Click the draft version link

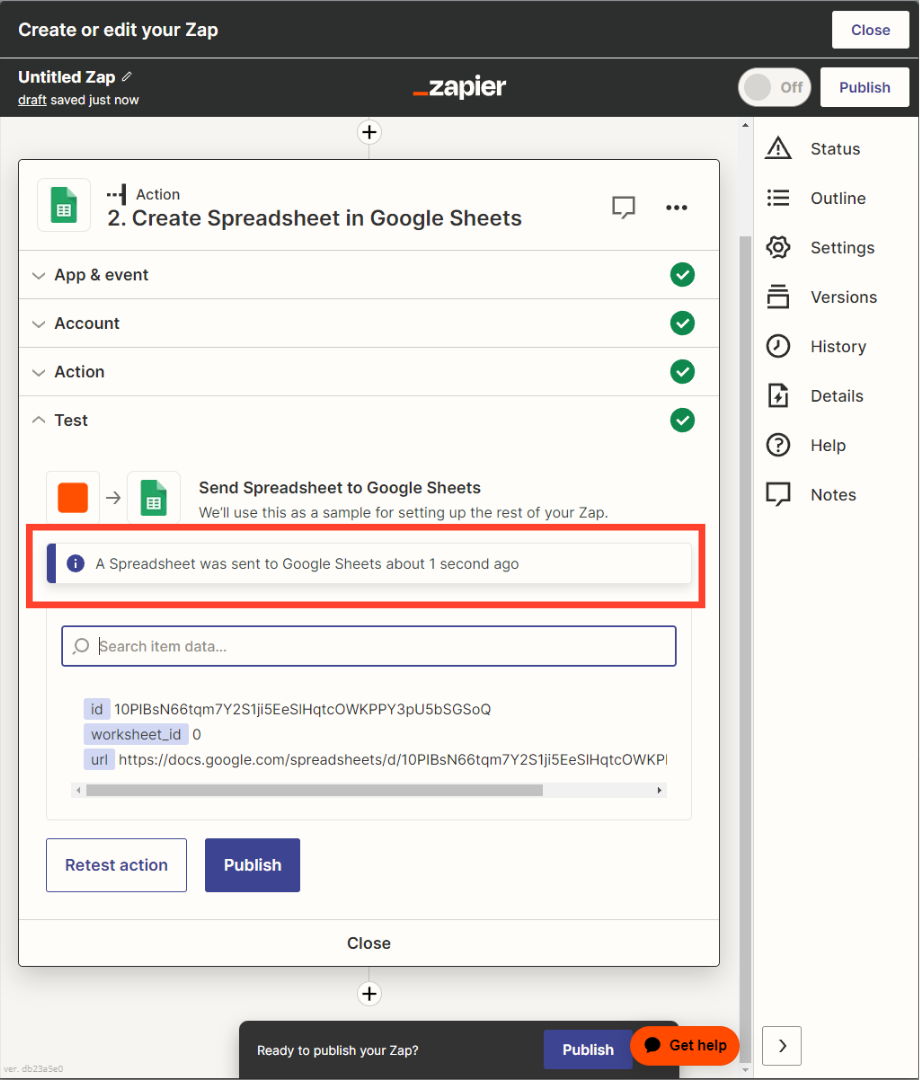[x=32, y=100]
